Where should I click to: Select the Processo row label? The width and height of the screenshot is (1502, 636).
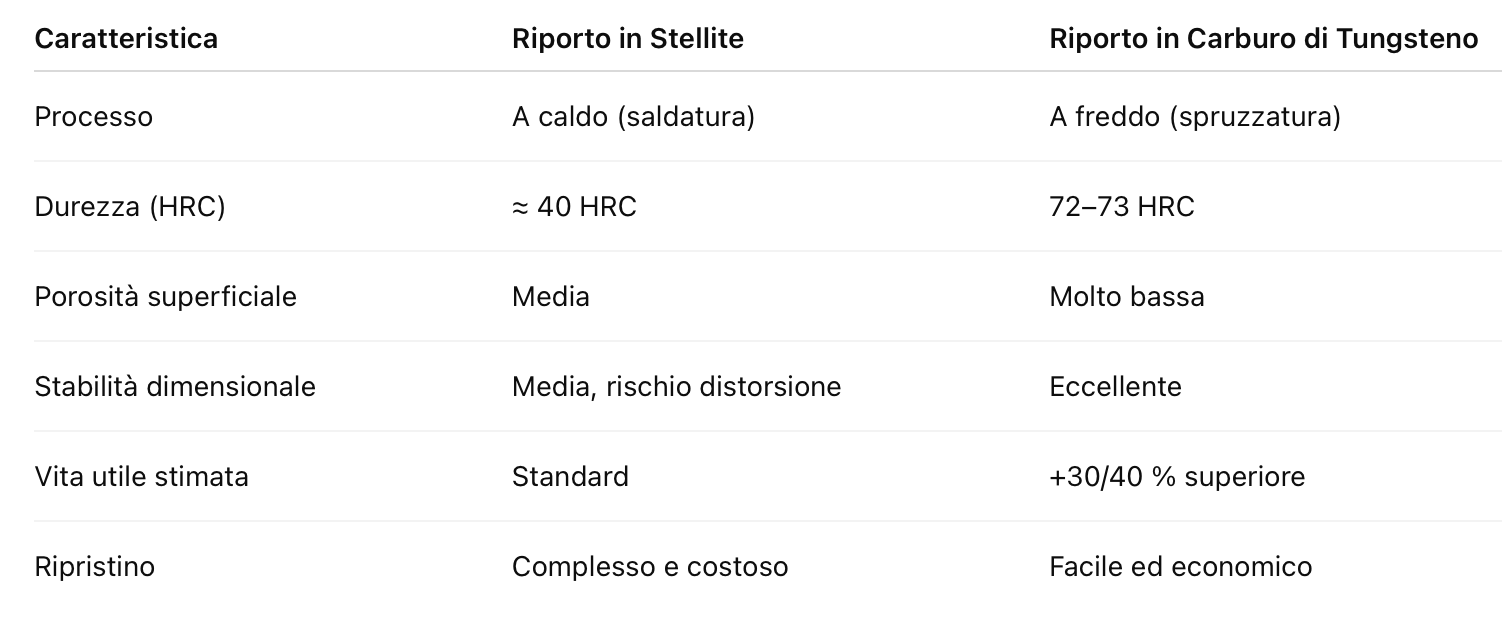tap(94, 117)
